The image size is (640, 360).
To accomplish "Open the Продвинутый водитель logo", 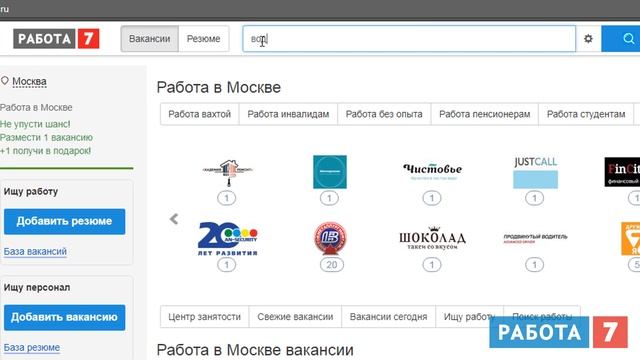I will pos(535,238).
